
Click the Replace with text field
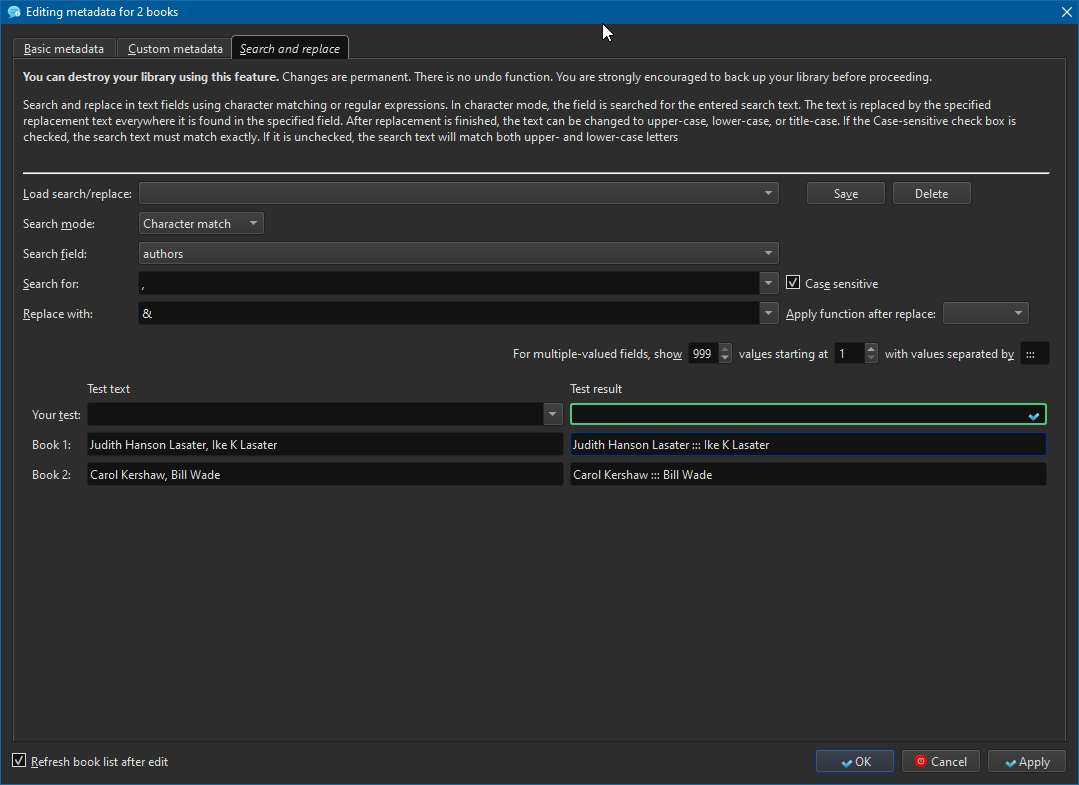449,314
